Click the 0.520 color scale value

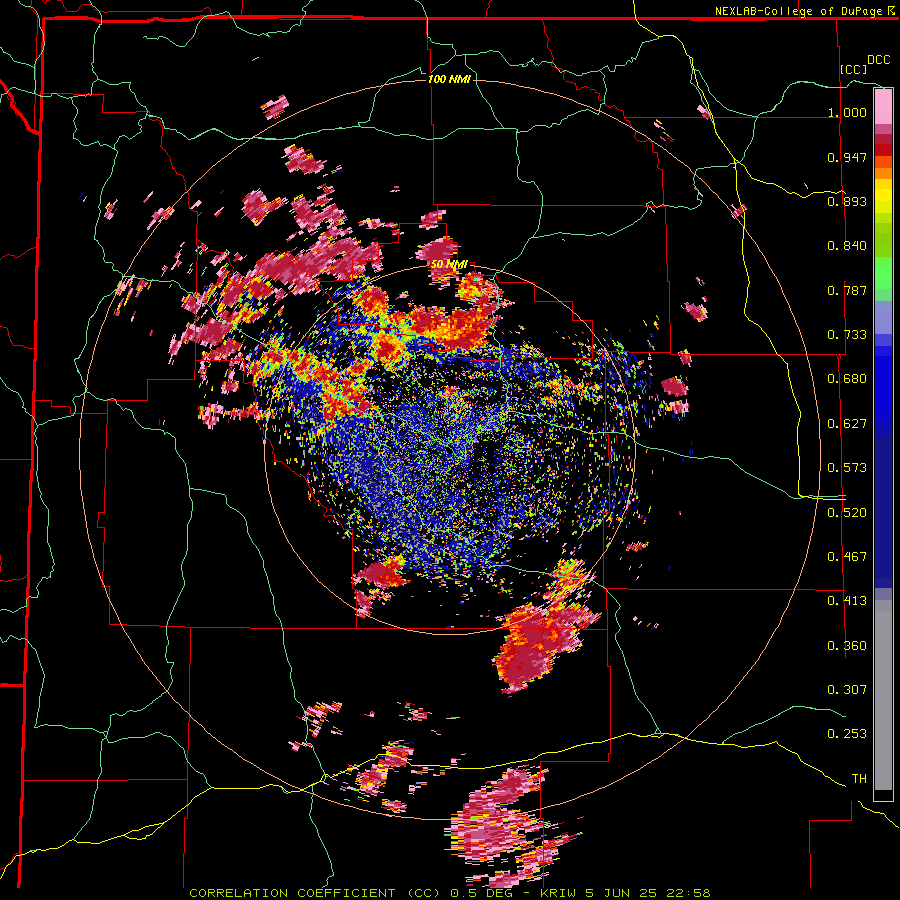(x=847, y=513)
